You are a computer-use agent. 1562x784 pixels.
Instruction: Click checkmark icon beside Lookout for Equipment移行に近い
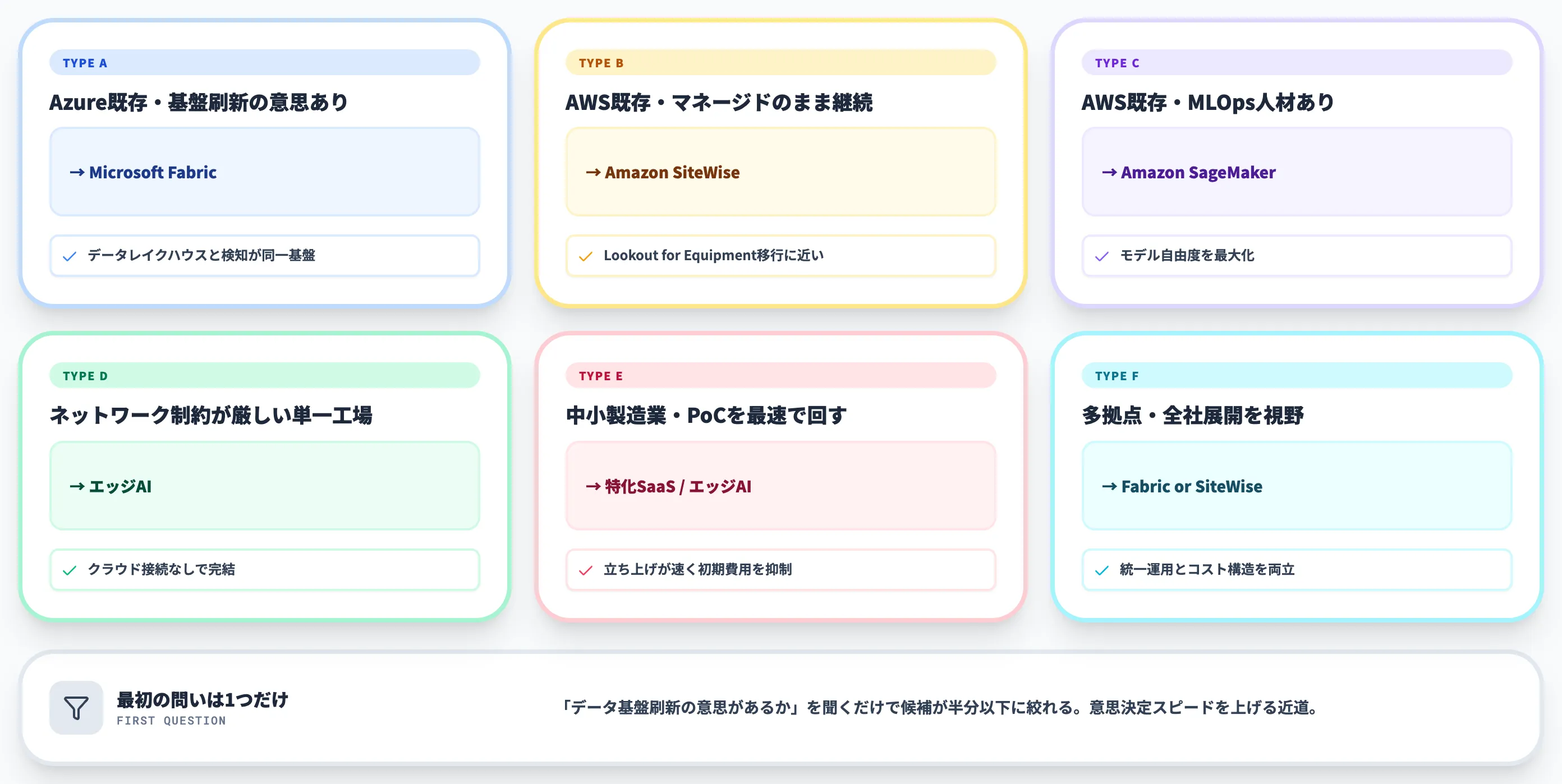tap(586, 256)
